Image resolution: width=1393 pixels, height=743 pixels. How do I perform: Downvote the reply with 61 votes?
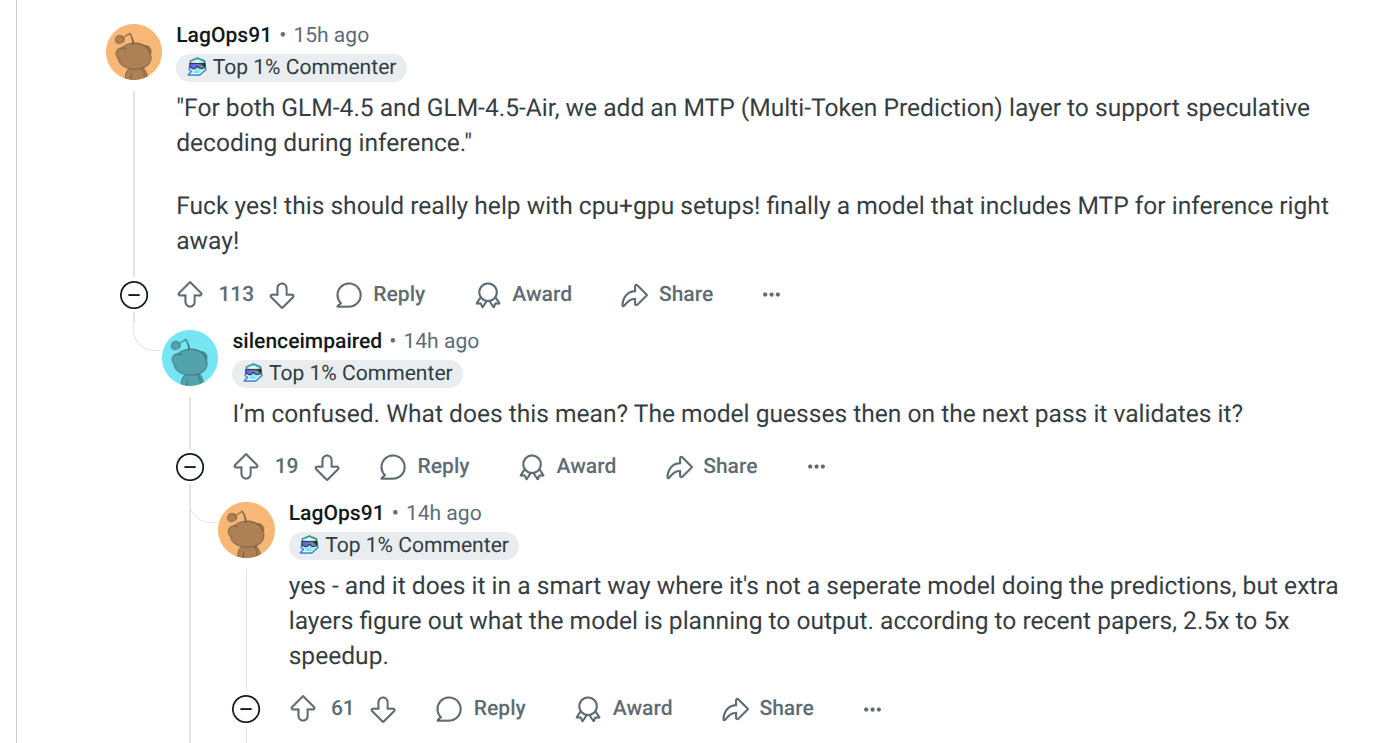tap(383, 709)
